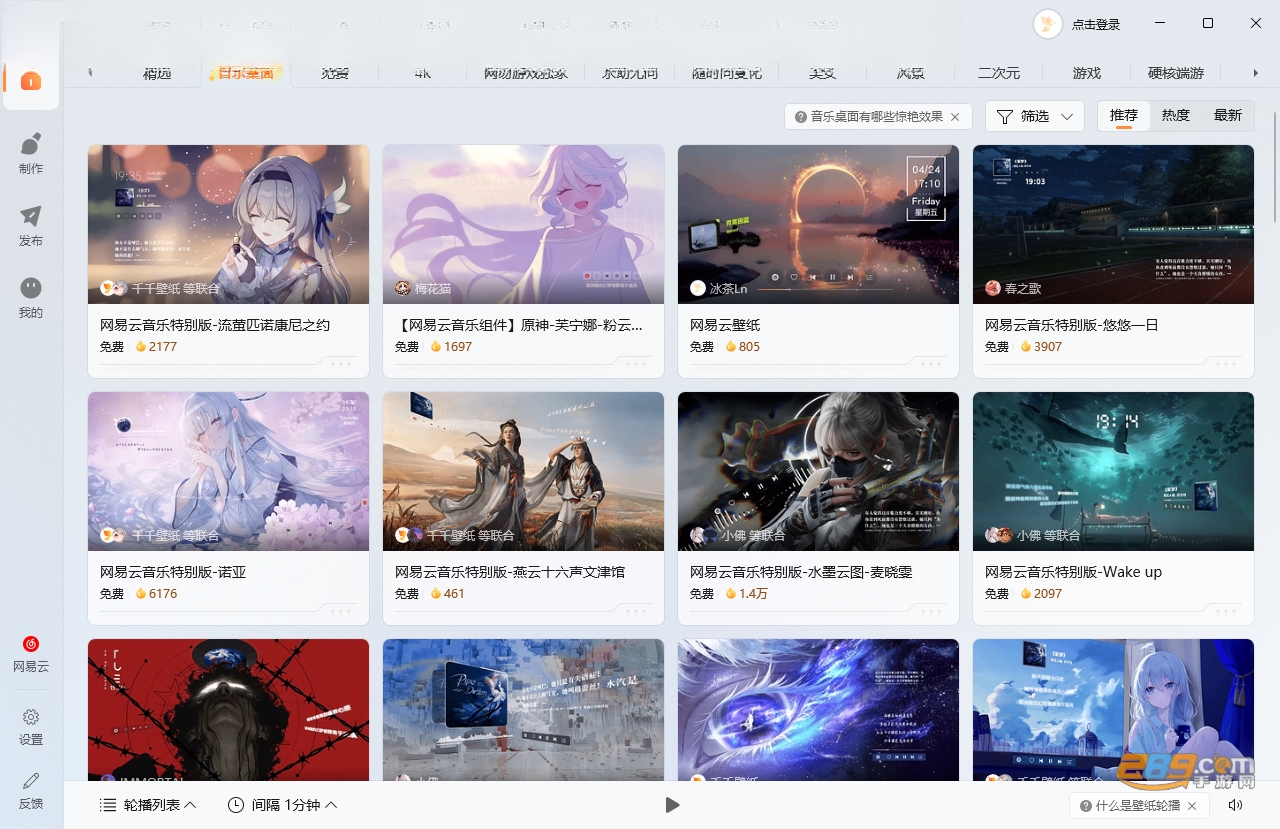The height and width of the screenshot is (829, 1280).
Task: Open the 流萤匹诺康尼之约 wallpaper thumbnail
Action: pyautogui.click(x=229, y=224)
